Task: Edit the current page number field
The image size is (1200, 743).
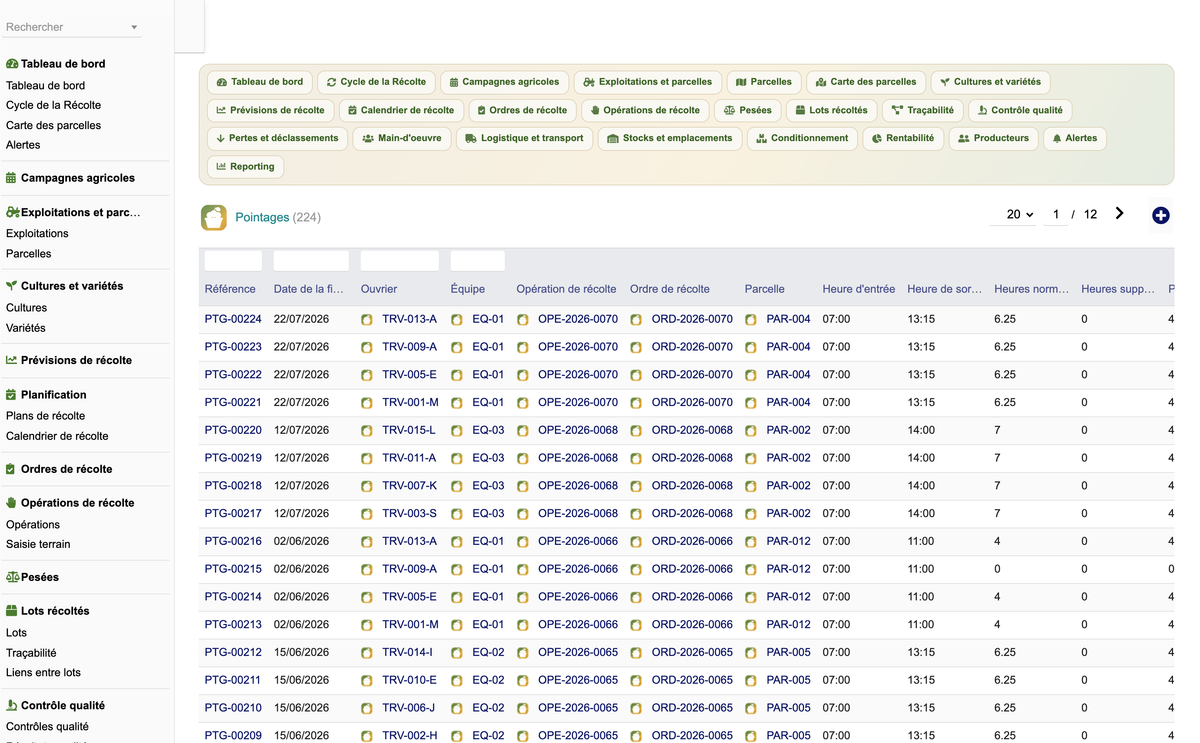Action: [x=1055, y=214]
